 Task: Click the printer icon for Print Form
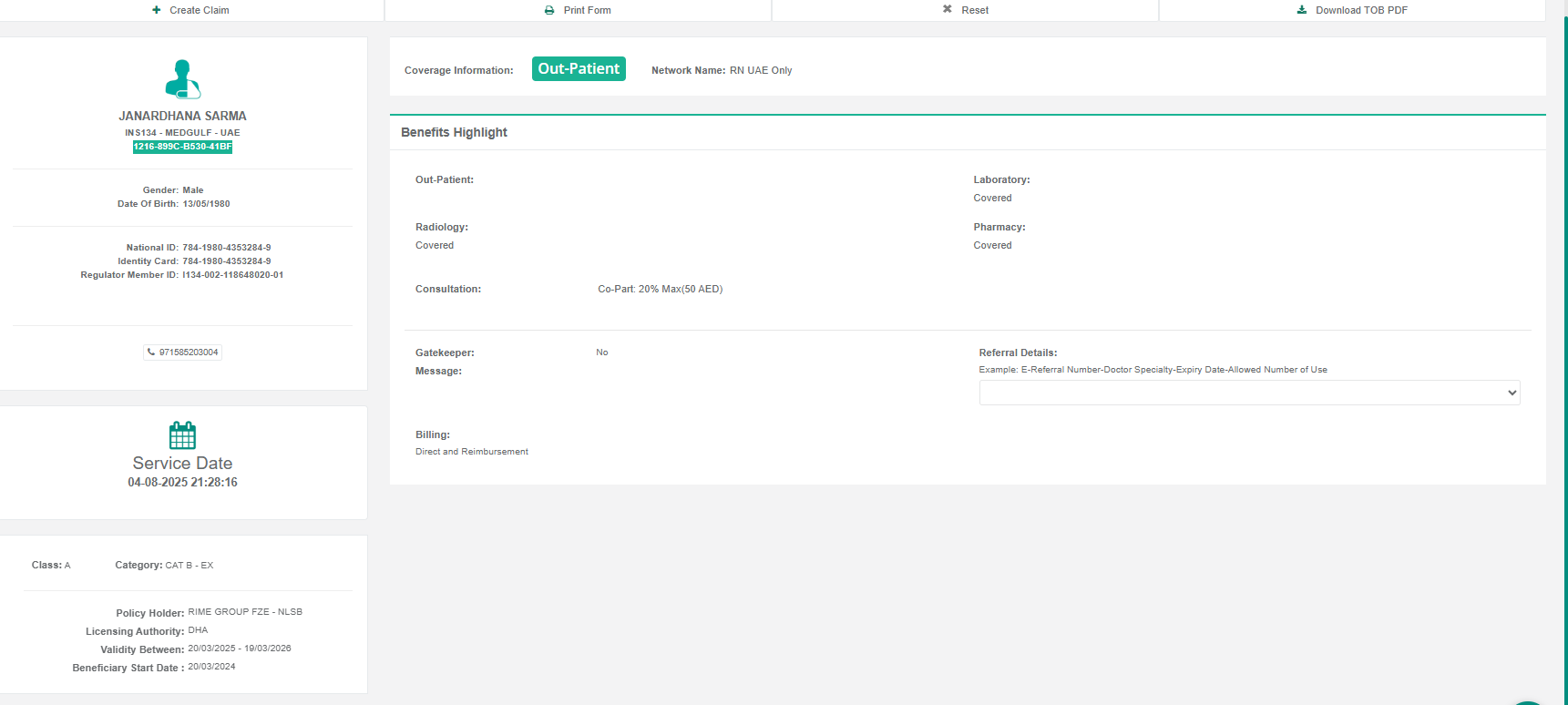(549, 10)
